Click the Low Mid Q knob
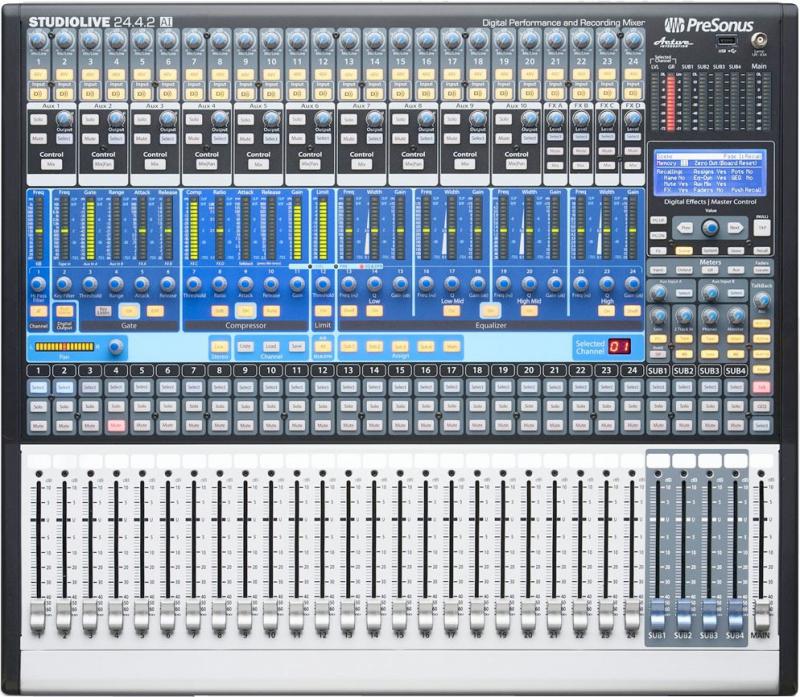Image resolution: width=800 pixels, height=697 pixels. coord(452,284)
